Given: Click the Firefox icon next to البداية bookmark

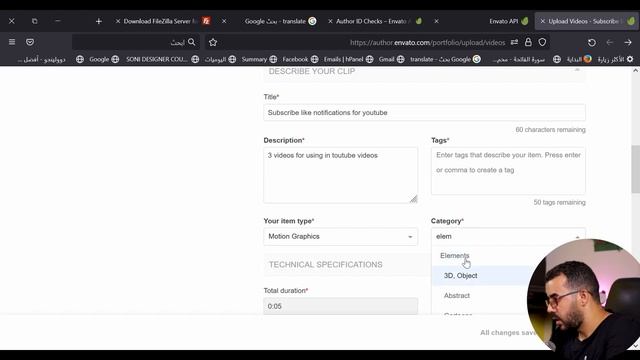Looking at the screenshot, I should (587, 59).
